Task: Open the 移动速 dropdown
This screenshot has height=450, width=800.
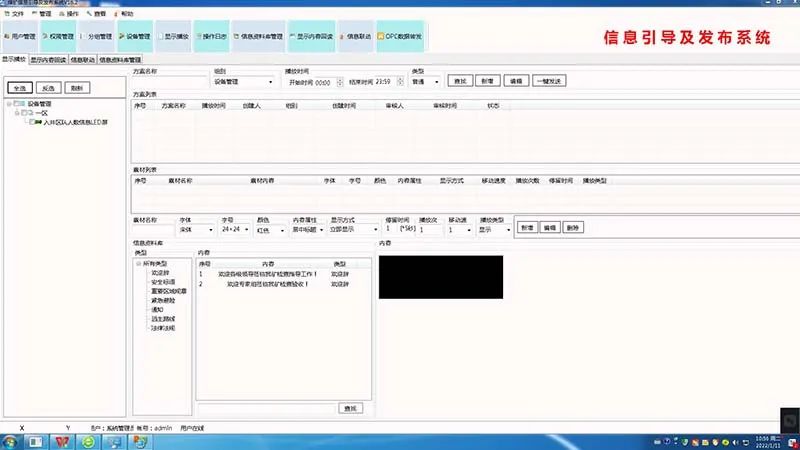Action: coord(460,230)
